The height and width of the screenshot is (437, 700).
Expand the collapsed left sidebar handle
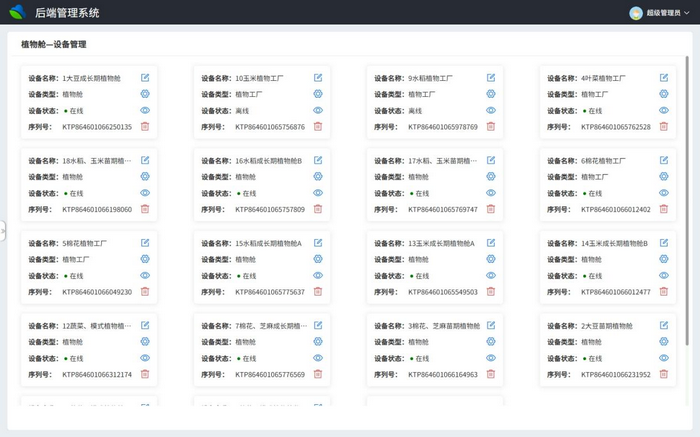(3, 230)
